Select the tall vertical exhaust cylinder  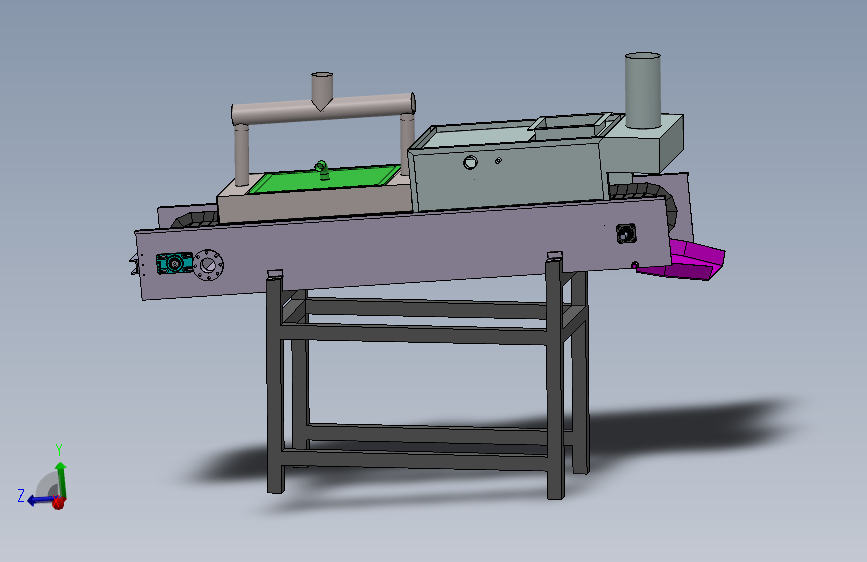coord(643,90)
